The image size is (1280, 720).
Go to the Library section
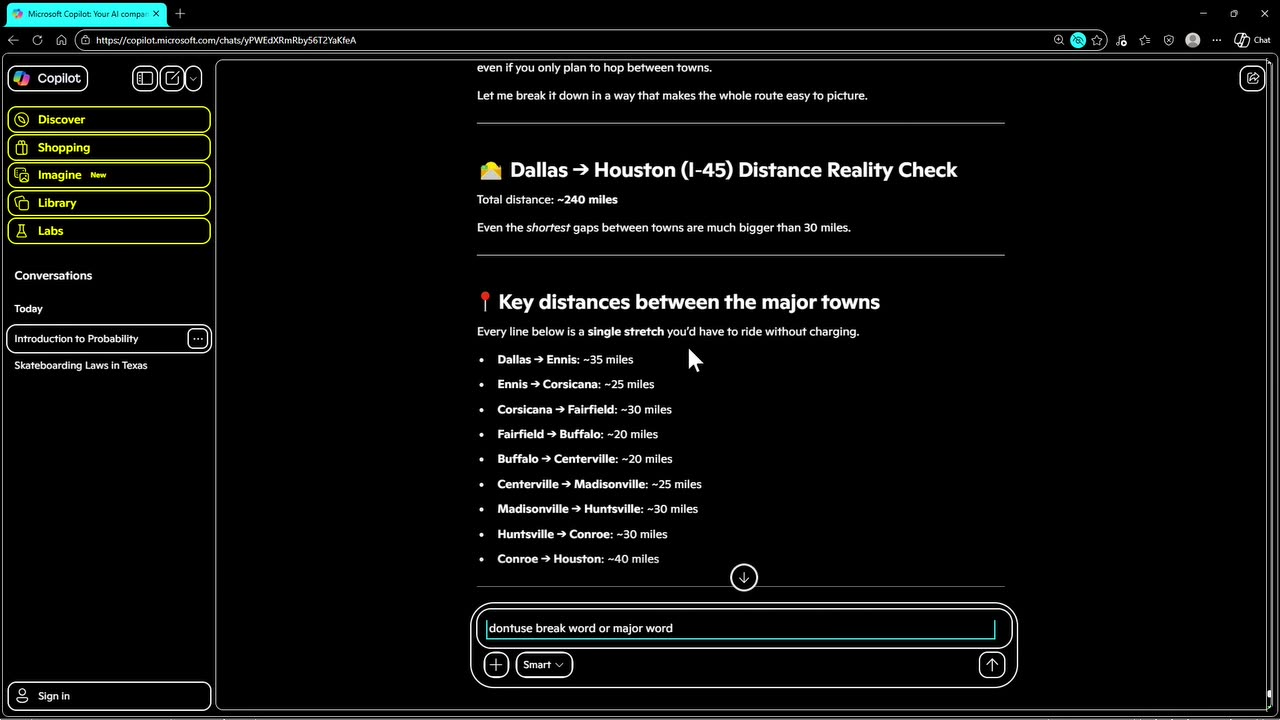coord(109,203)
